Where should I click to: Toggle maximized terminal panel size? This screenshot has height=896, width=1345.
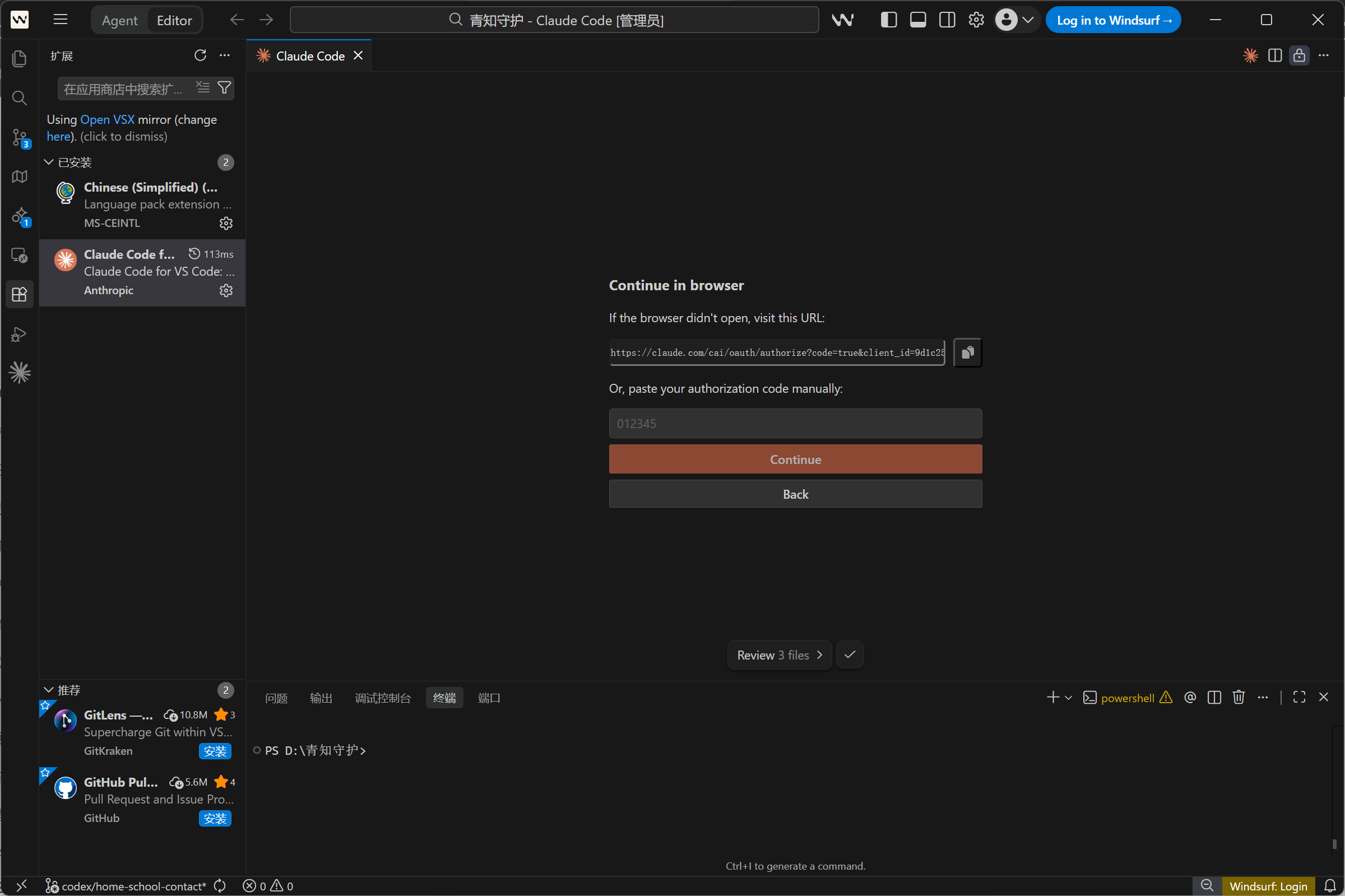tap(1298, 697)
